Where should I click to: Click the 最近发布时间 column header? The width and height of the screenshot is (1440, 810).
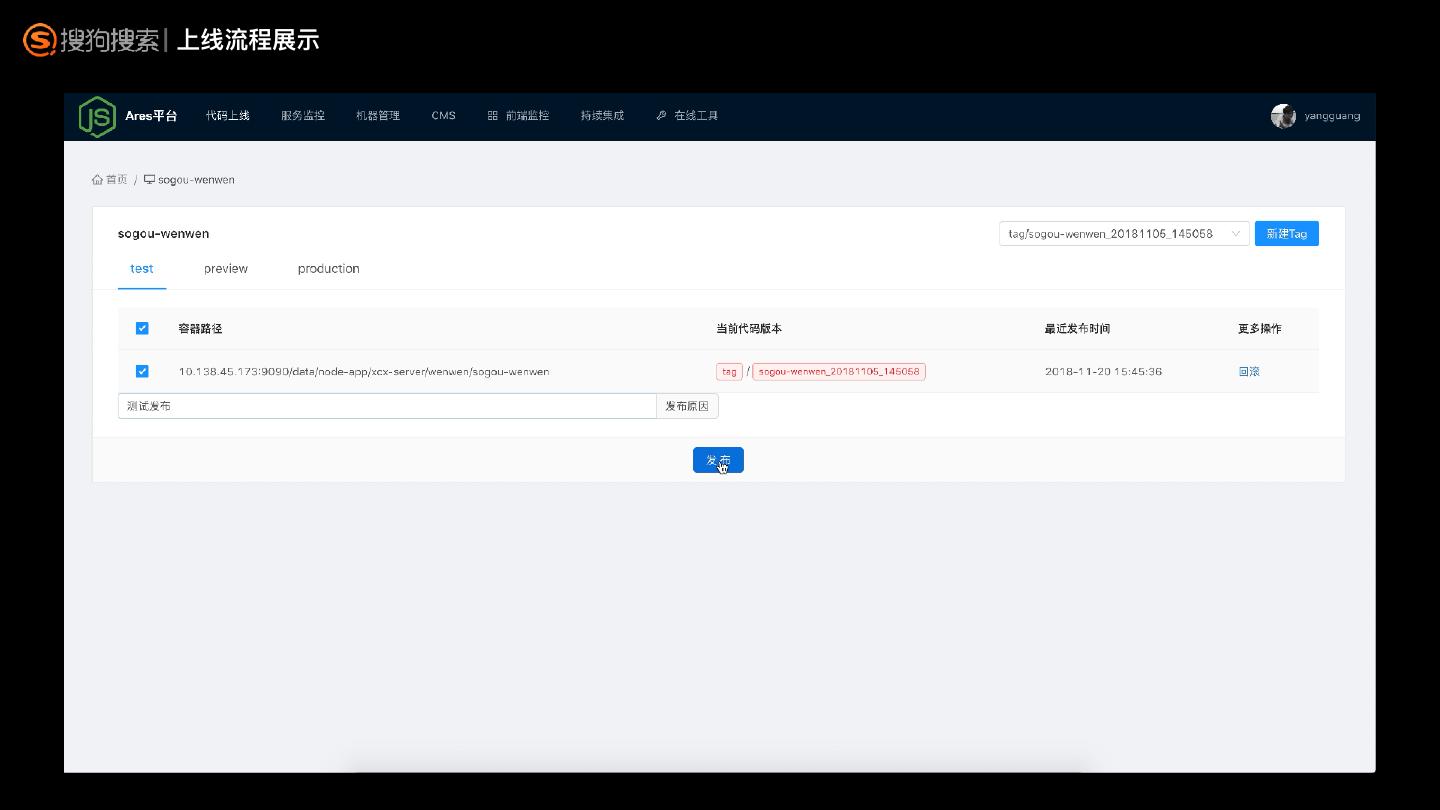1077,329
